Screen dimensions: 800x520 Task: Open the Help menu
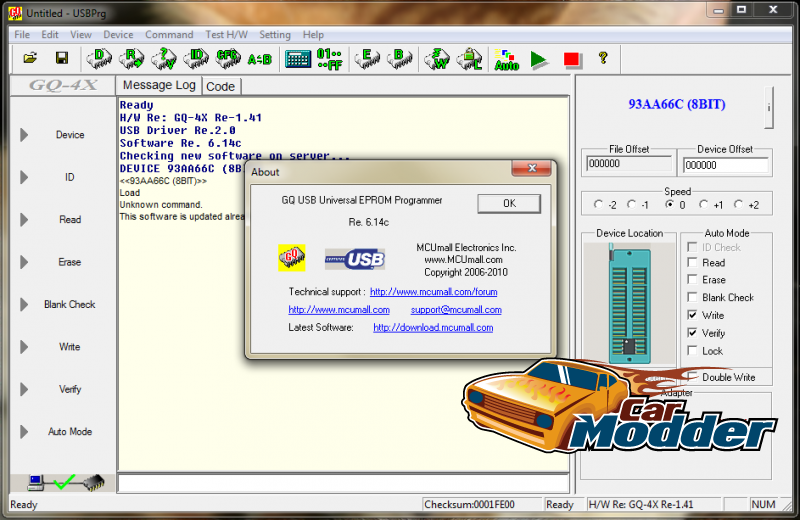[313, 35]
